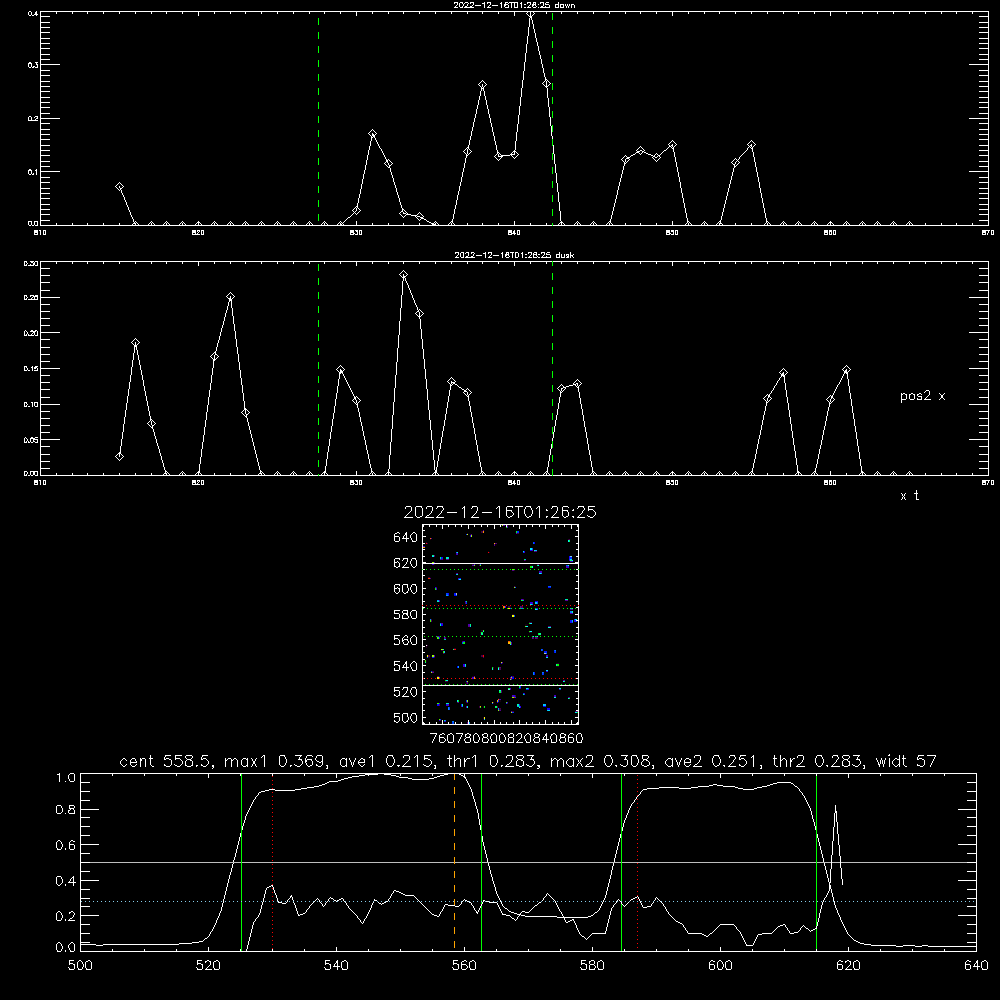Click dusk plot peak diamond near 0.25

pos(230,297)
